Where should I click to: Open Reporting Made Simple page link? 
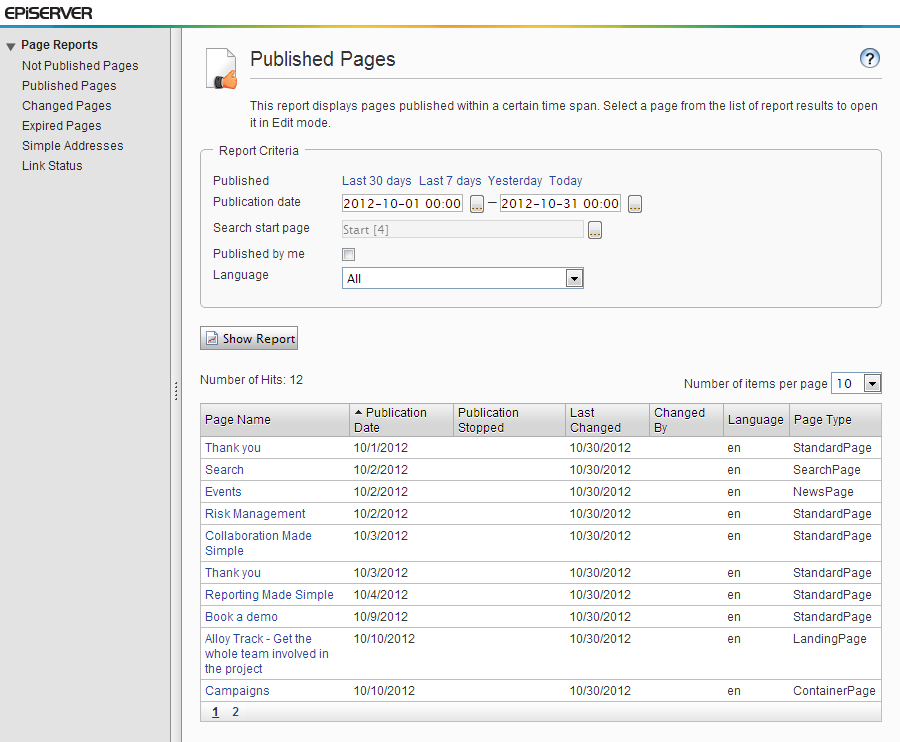pos(269,595)
